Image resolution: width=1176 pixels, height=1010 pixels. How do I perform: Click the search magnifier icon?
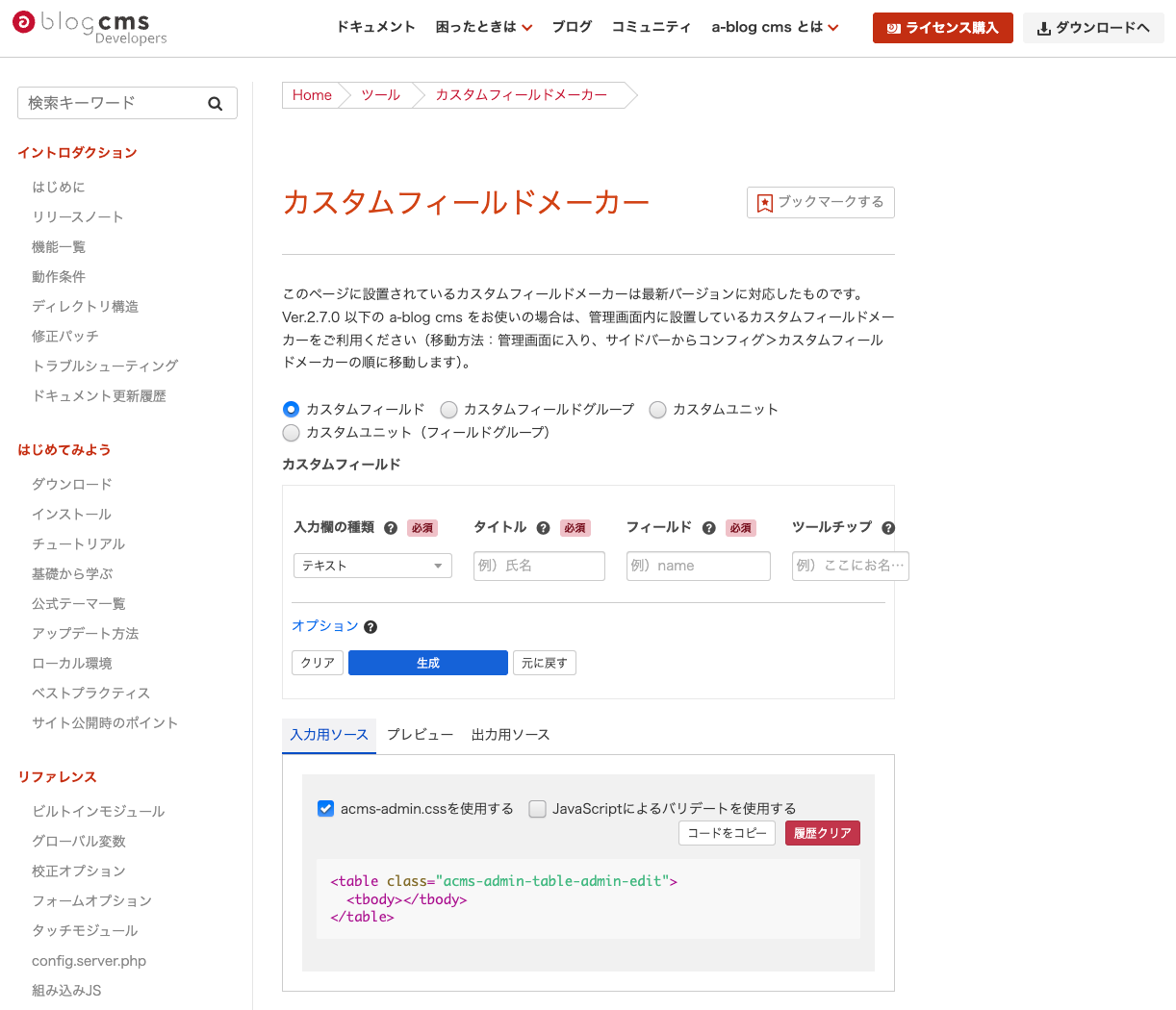pos(216,103)
